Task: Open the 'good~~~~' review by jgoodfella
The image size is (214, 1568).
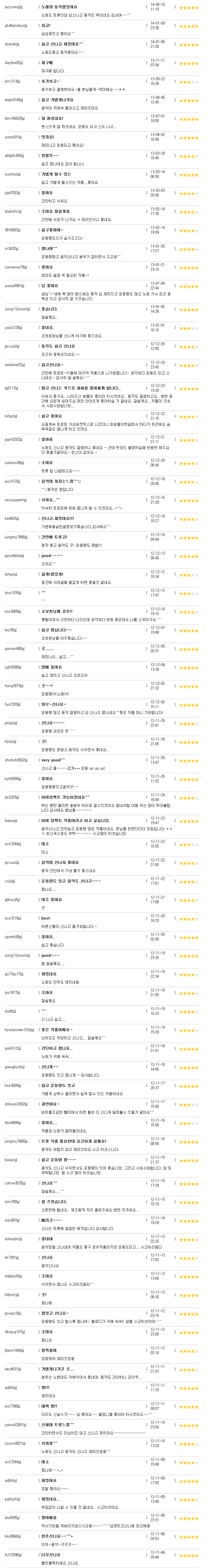Action: 51,556
